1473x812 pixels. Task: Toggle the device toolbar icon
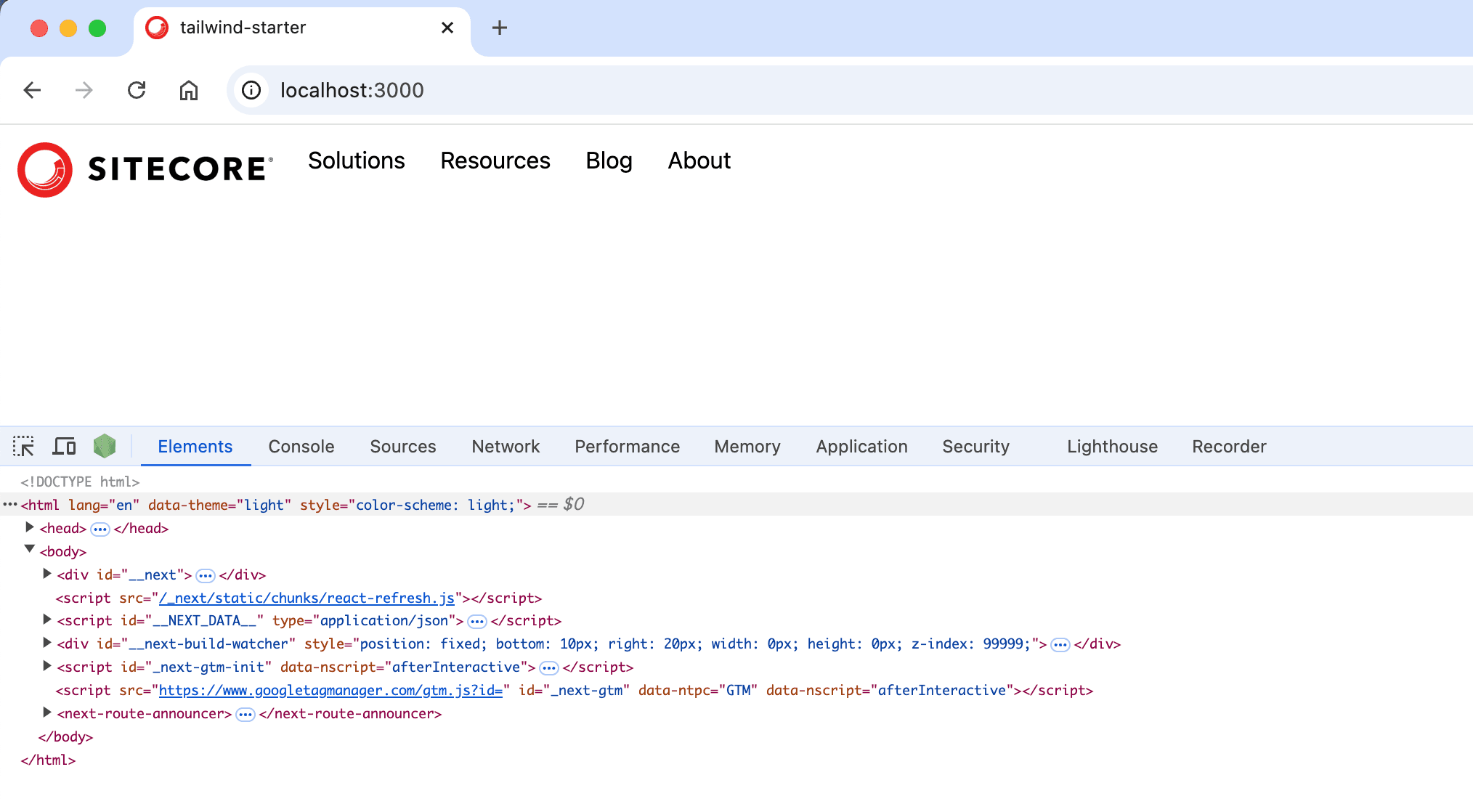64,446
